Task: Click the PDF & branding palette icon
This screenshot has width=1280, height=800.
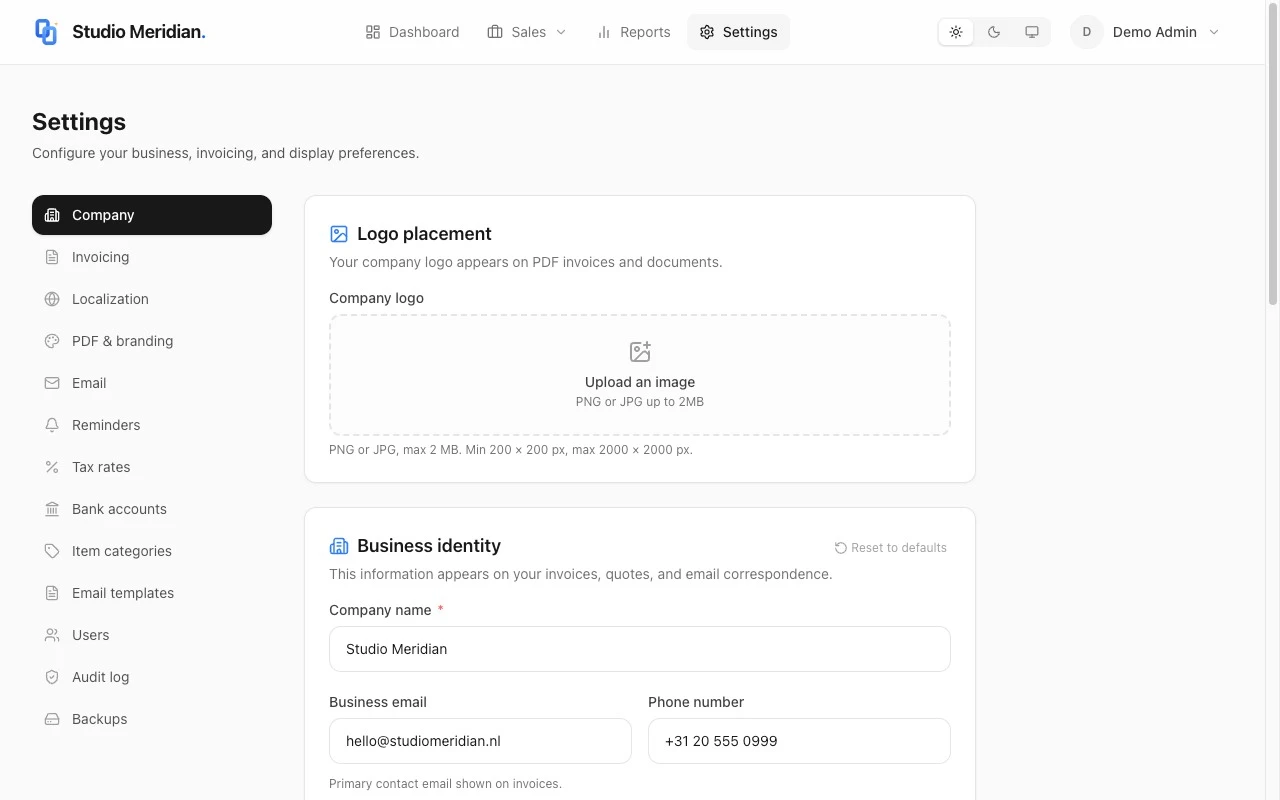Action: click(52, 341)
